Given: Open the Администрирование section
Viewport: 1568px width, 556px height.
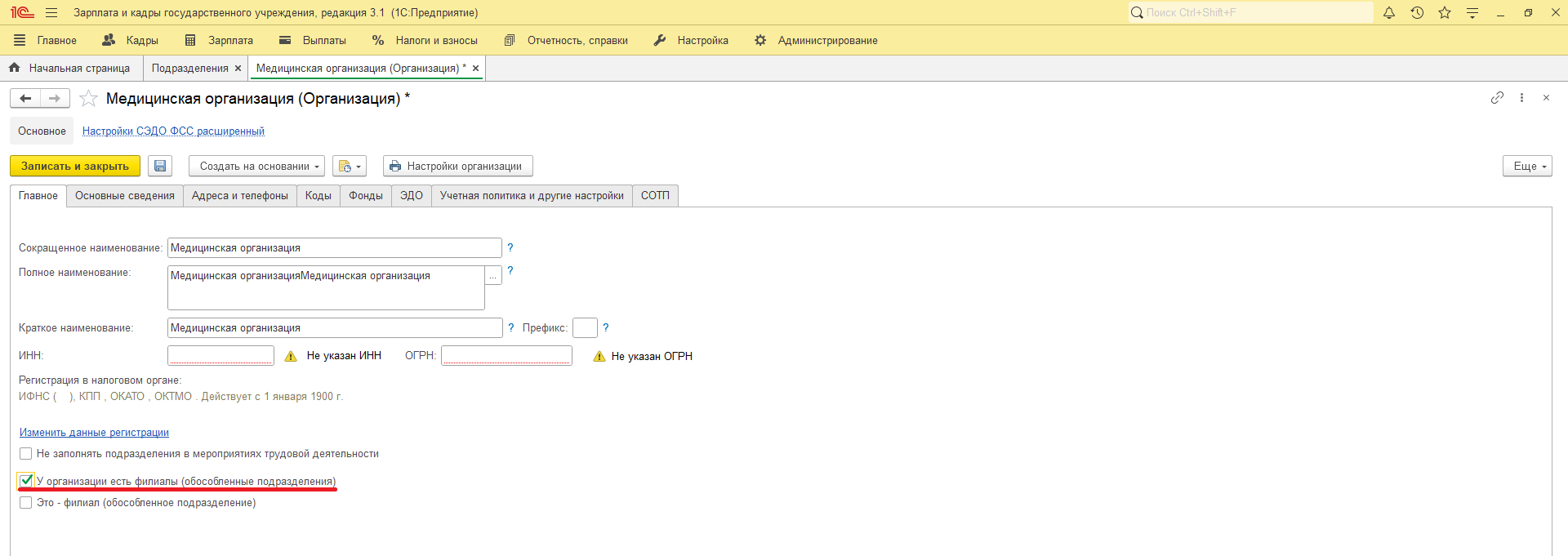Looking at the screenshot, I should click(816, 40).
